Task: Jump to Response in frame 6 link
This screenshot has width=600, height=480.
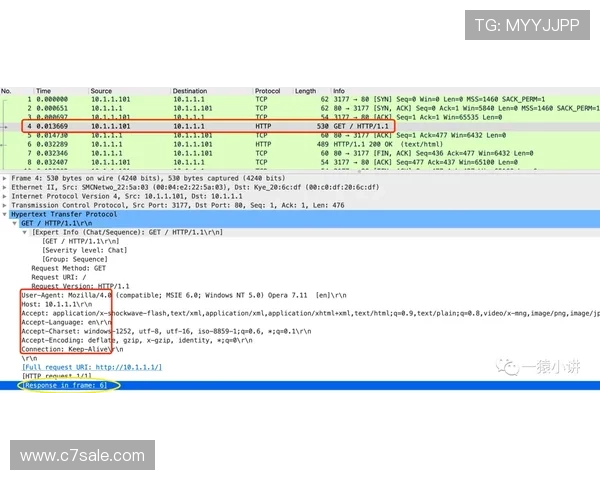Action: (x=71, y=385)
